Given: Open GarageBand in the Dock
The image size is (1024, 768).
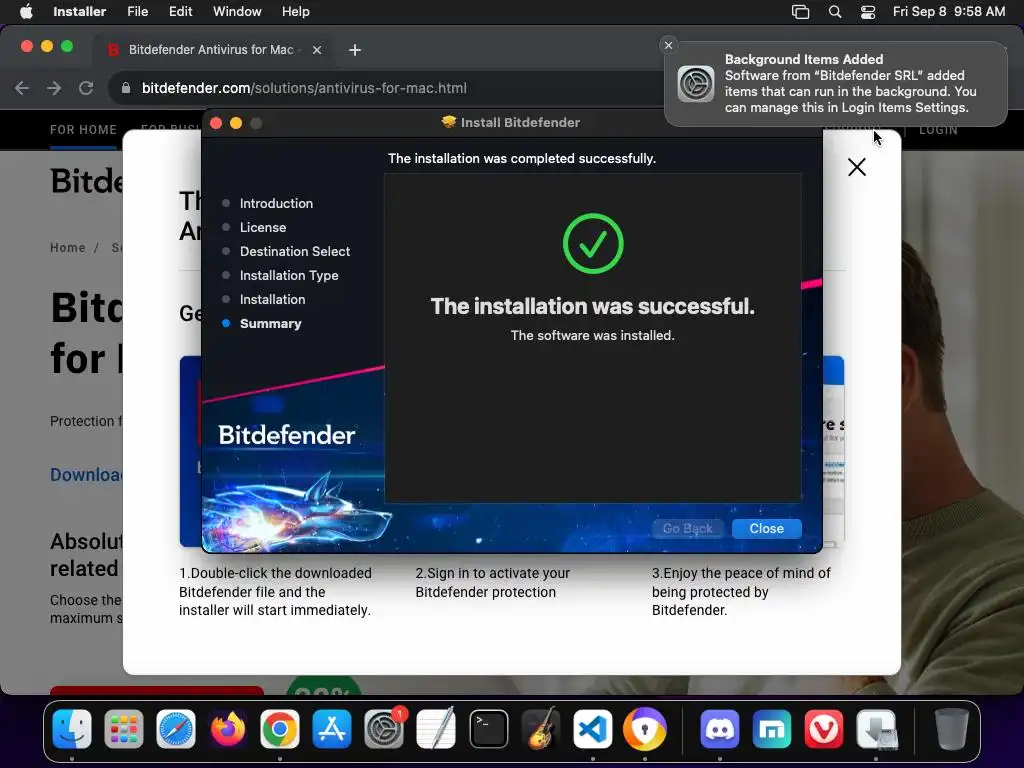Looking at the screenshot, I should pos(541,729).
